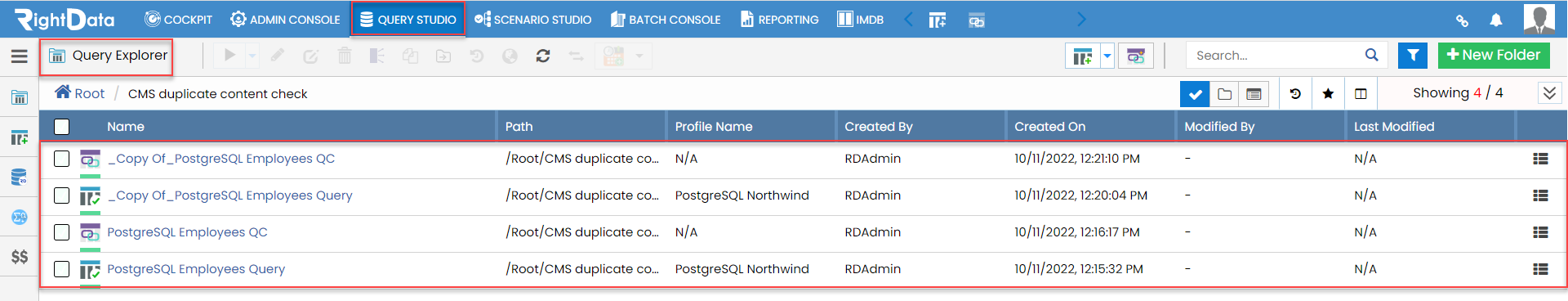Image resolution: width=1568 pixels, height=301 pixels.
Task: Check the PostgreSQL Employees Query row checkbox
Action: pos(62,269)
